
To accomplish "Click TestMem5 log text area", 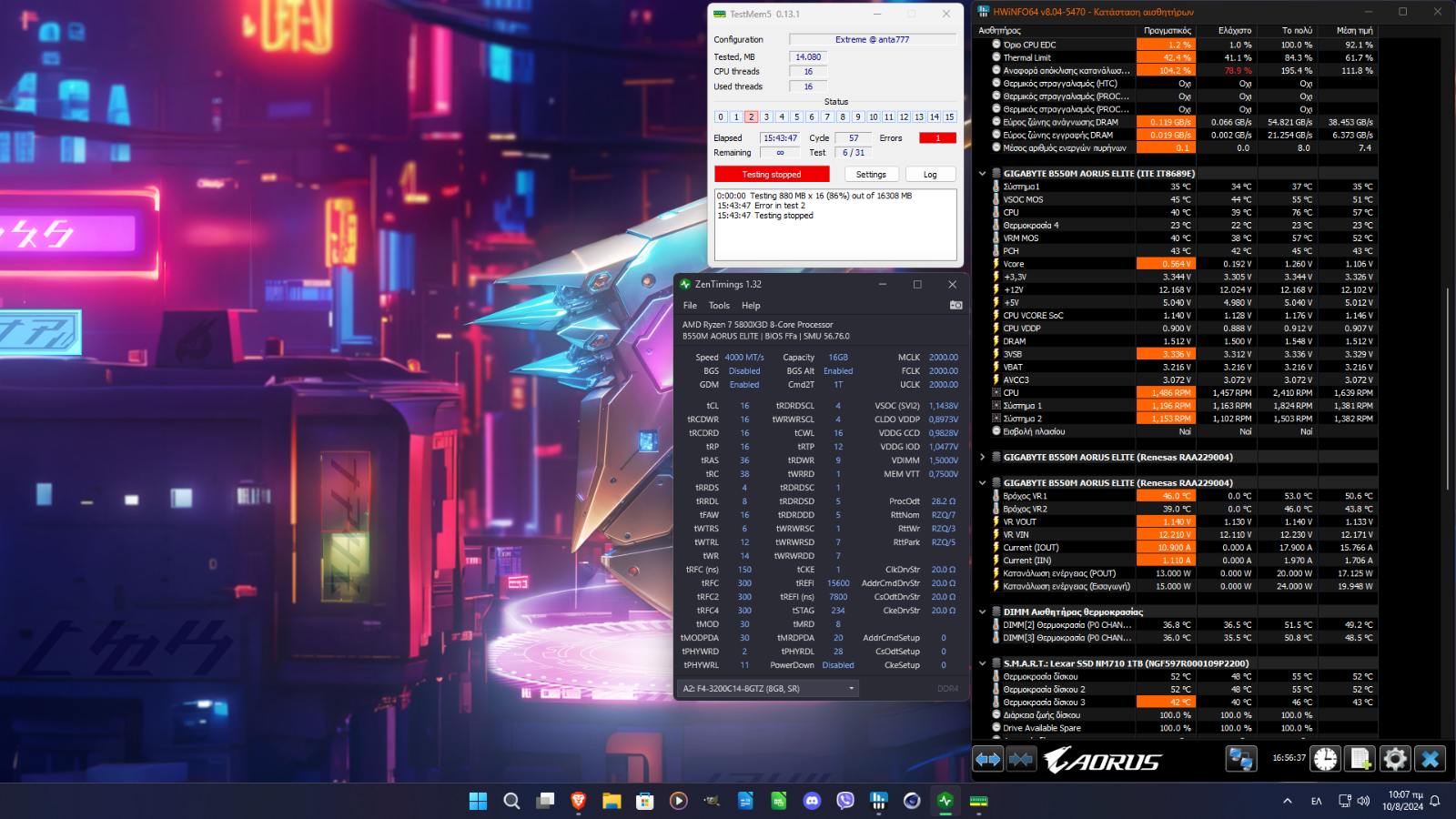I will point(835,225).
